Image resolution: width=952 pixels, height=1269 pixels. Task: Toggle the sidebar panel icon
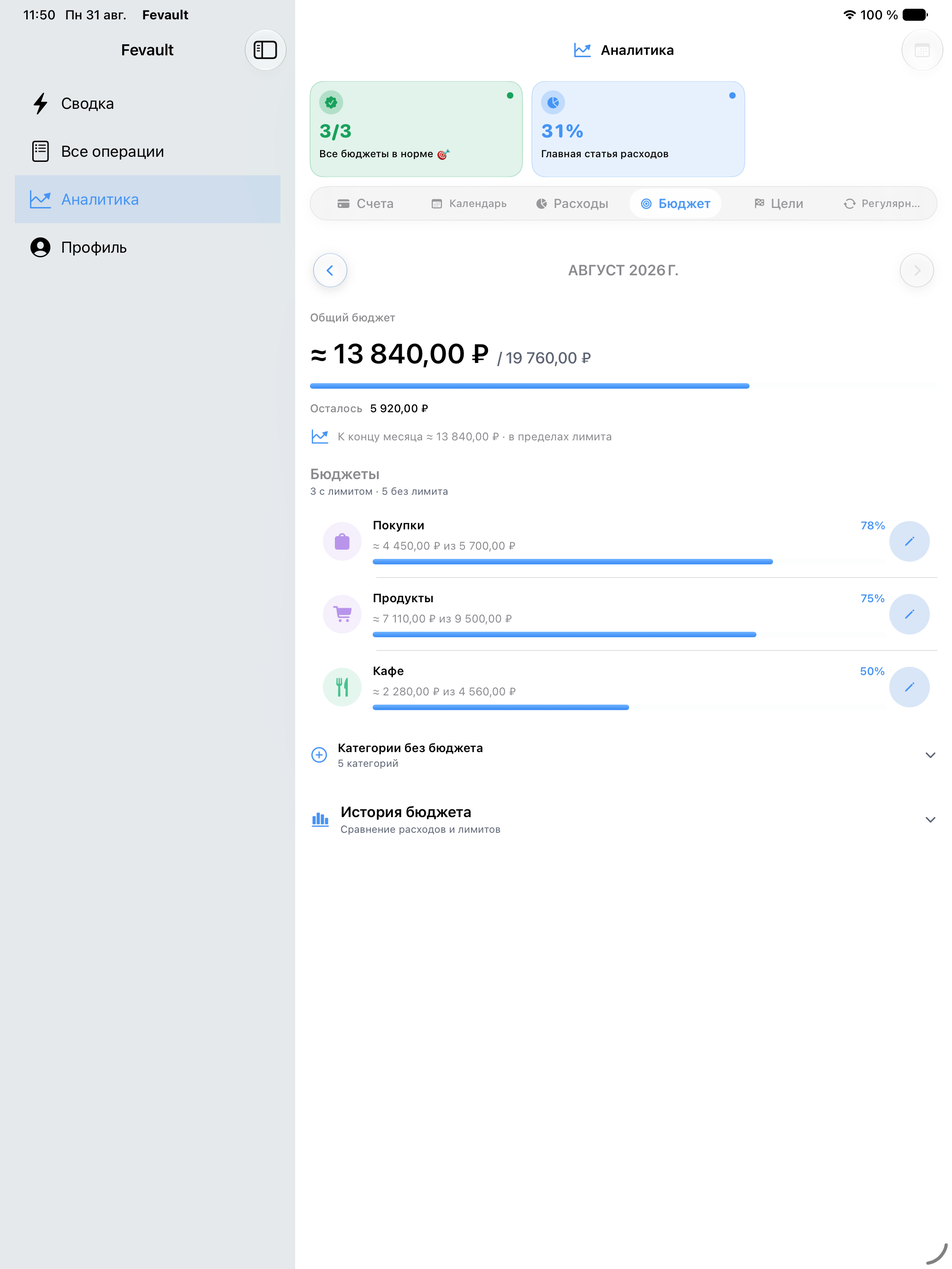[x=265, y=50]
